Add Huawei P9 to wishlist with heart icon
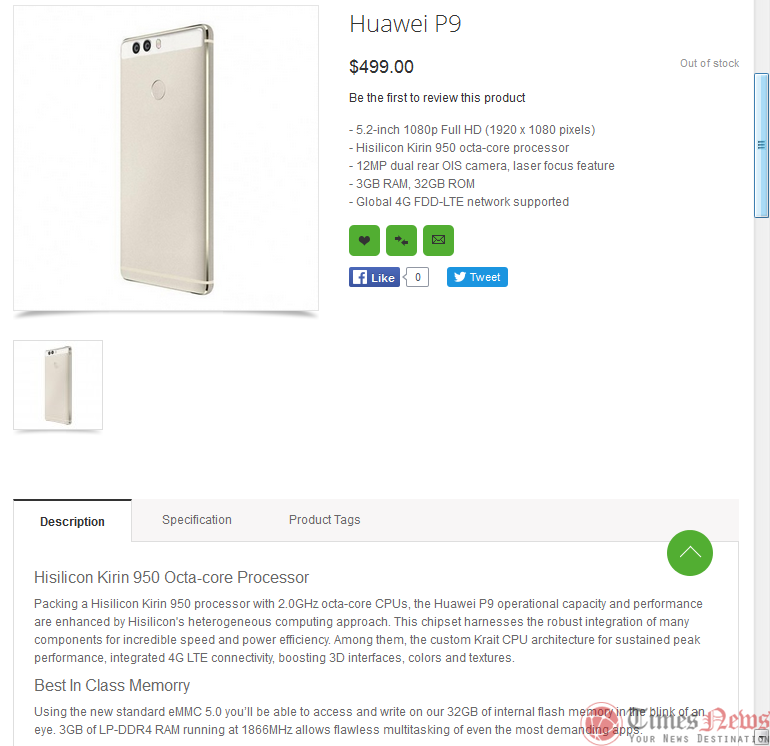Viewport: 770px width, 746px height. click(x=364, y=241)
